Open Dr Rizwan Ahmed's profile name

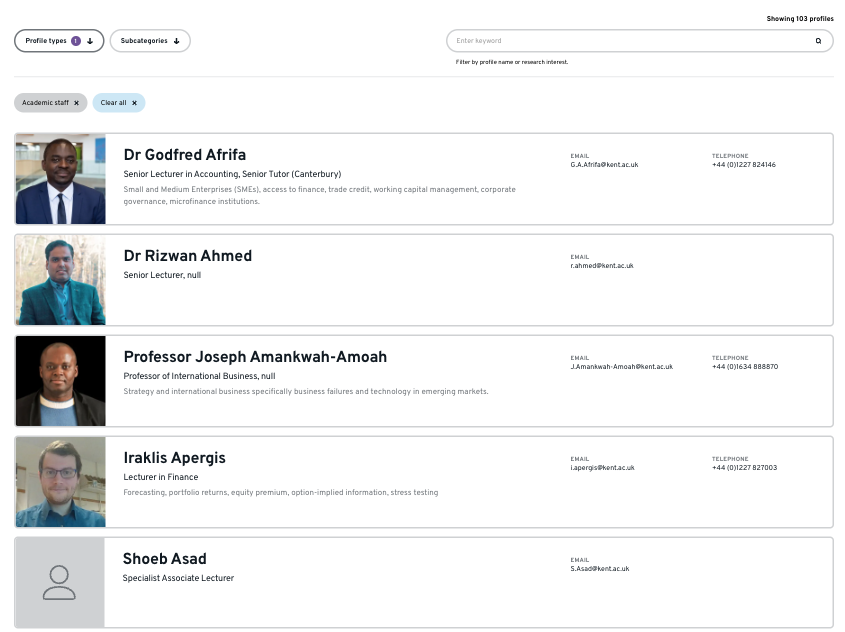187,256
